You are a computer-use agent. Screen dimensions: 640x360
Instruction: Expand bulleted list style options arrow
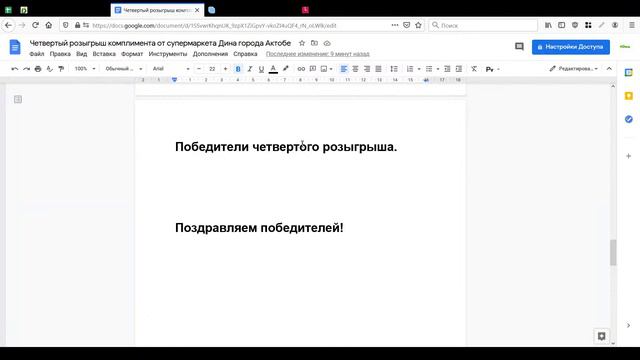click(x=438, y=69)
